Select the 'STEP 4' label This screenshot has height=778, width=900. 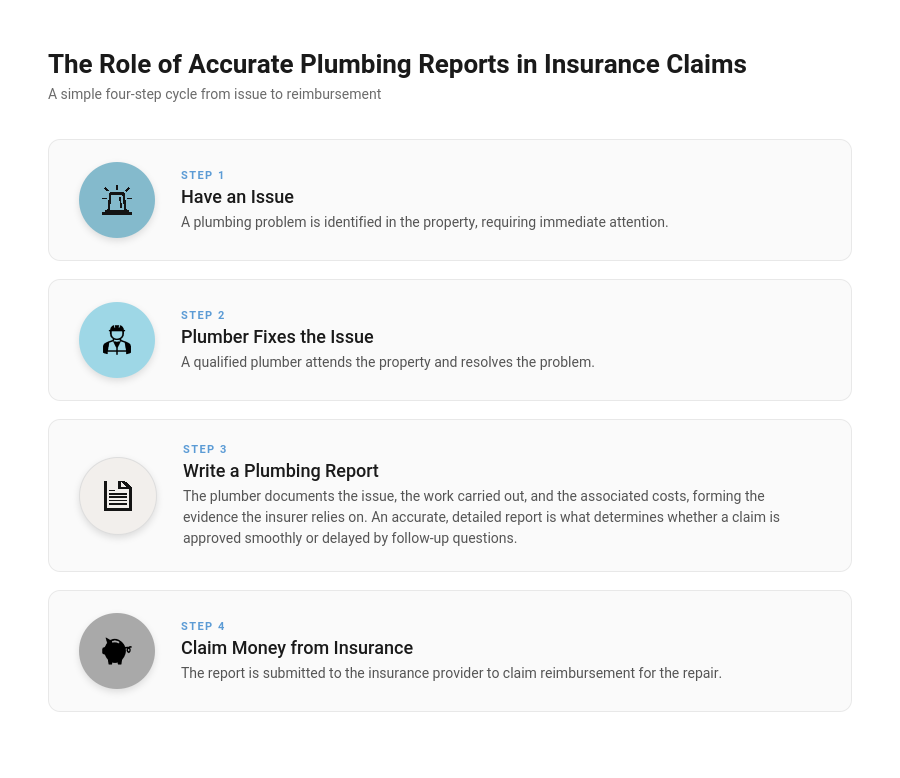click(203, 626)
